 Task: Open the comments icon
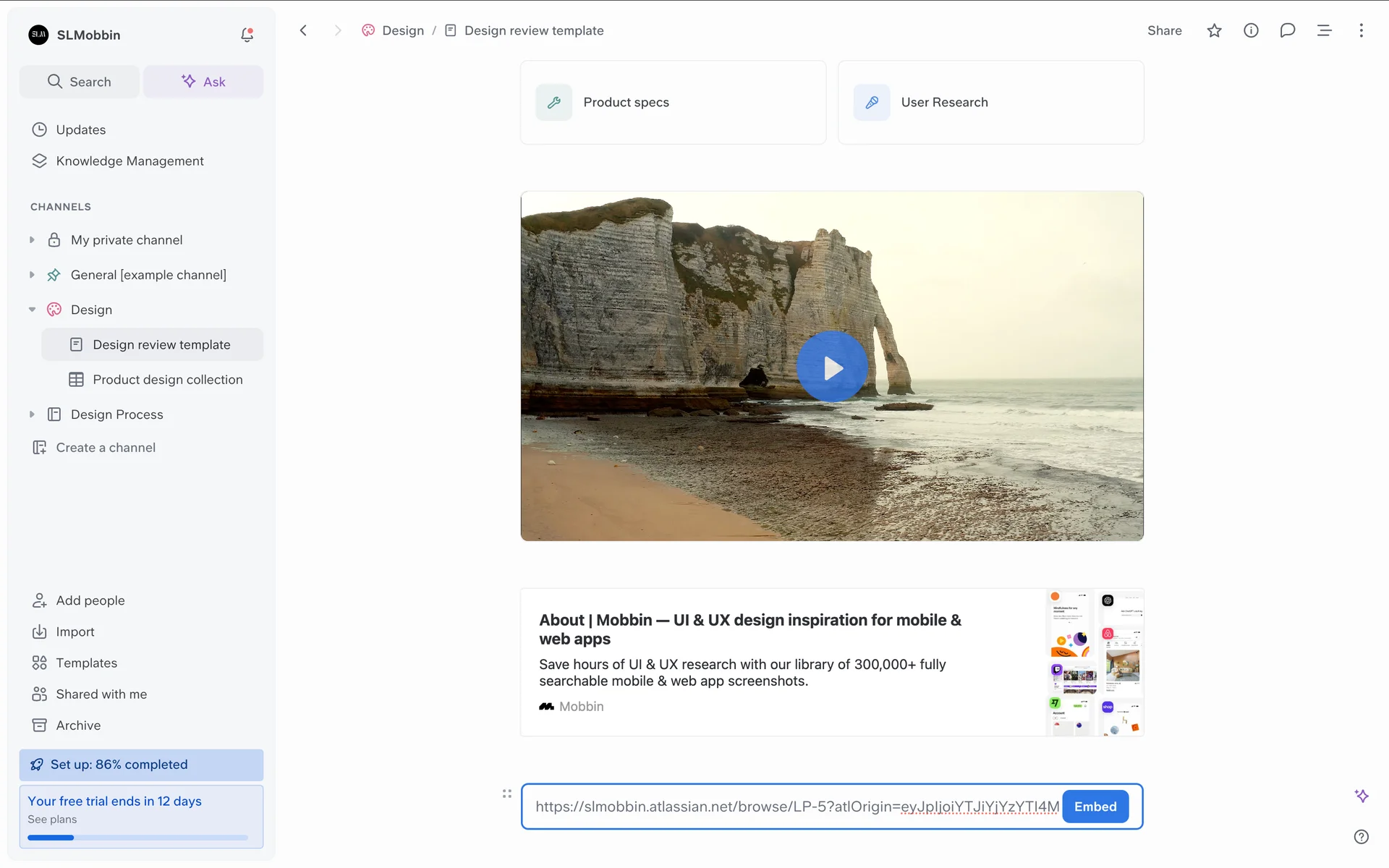(1287, 30)
